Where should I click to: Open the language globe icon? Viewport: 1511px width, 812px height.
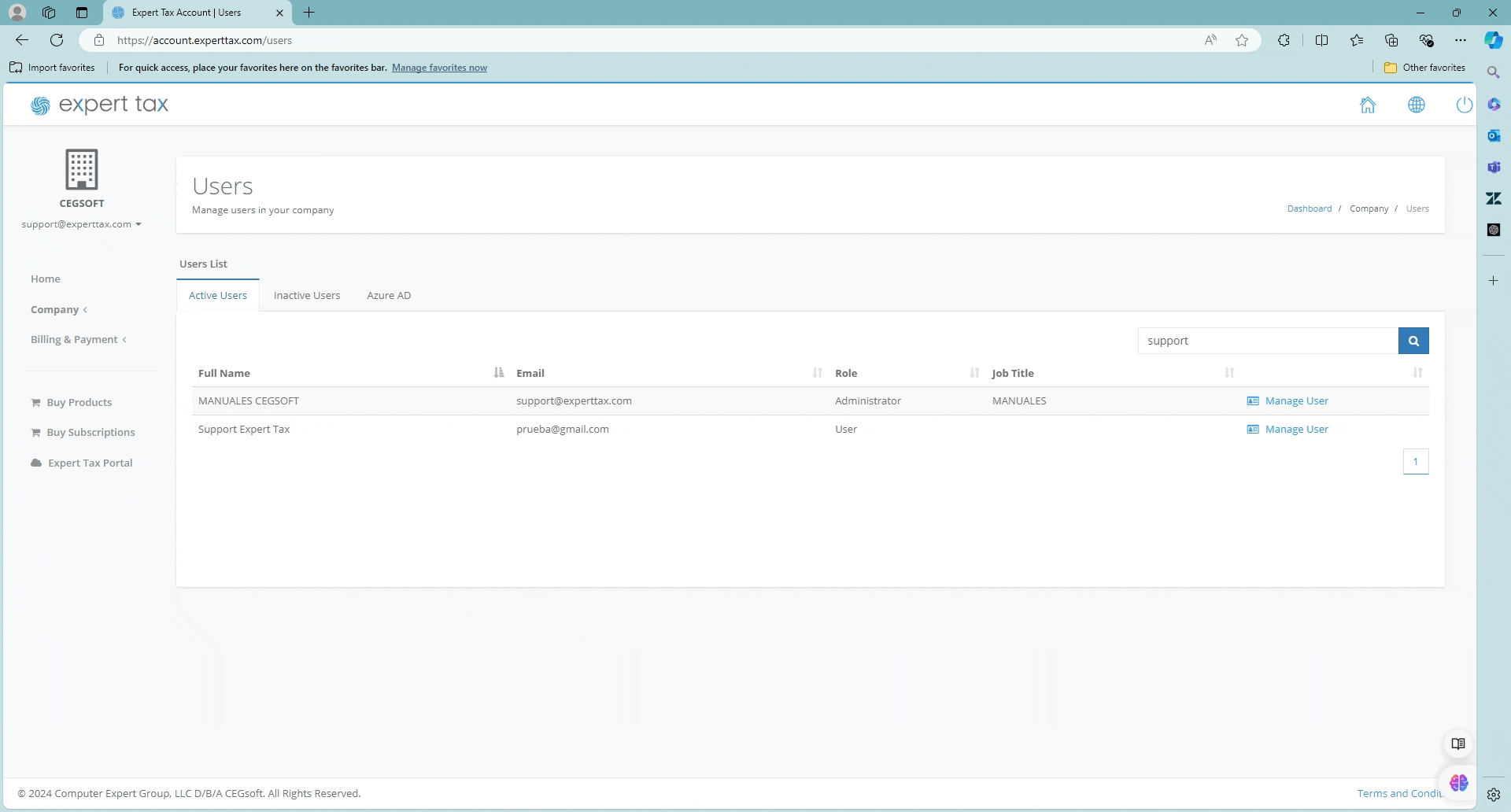[x=1416, y=105]
